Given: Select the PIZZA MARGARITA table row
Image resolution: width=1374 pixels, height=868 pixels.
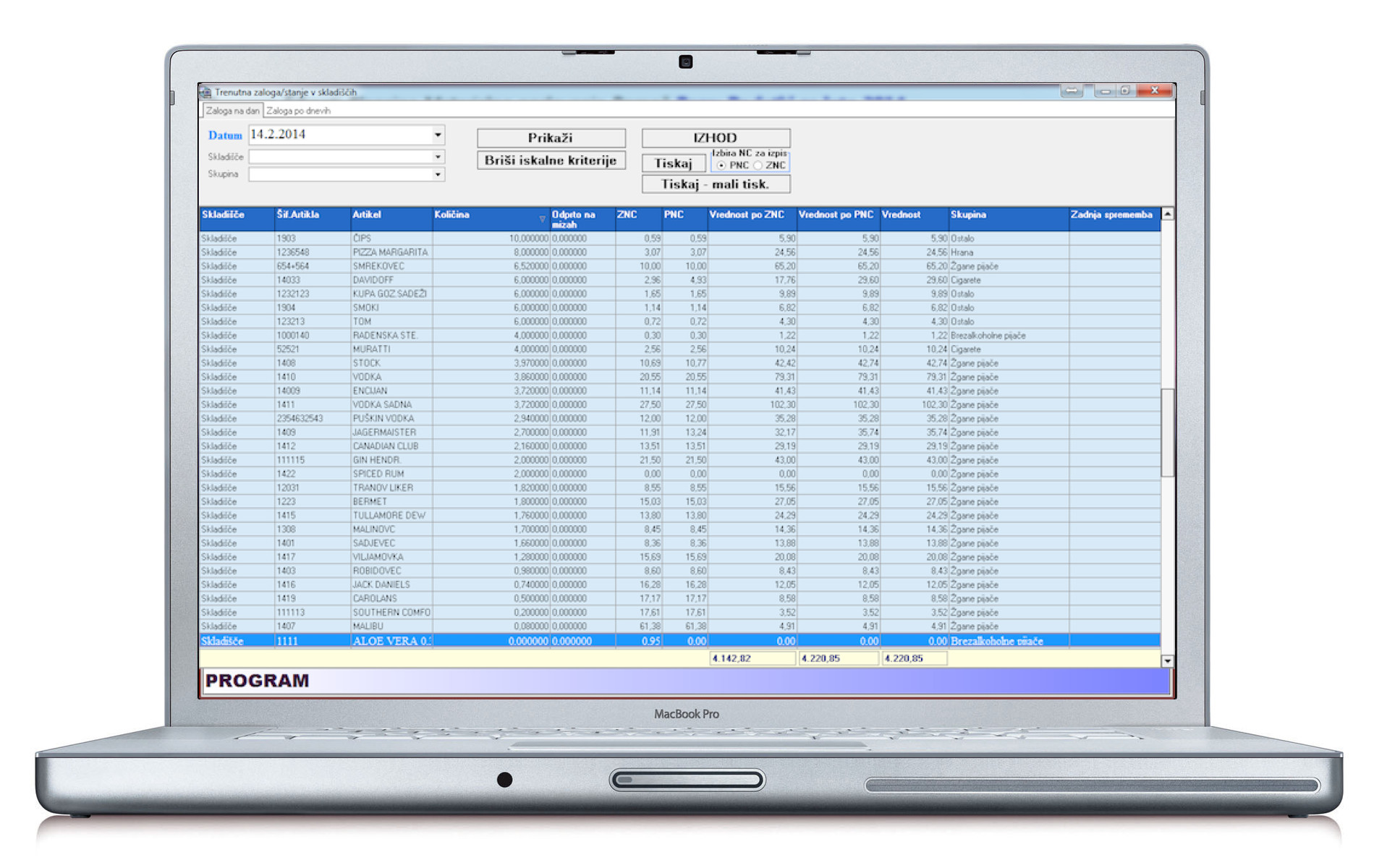Looking at the screenshot, I should (x=389, y=252).
